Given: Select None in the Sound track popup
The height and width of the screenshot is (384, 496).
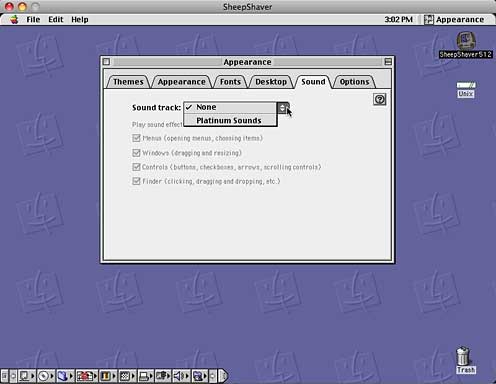Looking at the screenshot, I should [x=230, y=107].
